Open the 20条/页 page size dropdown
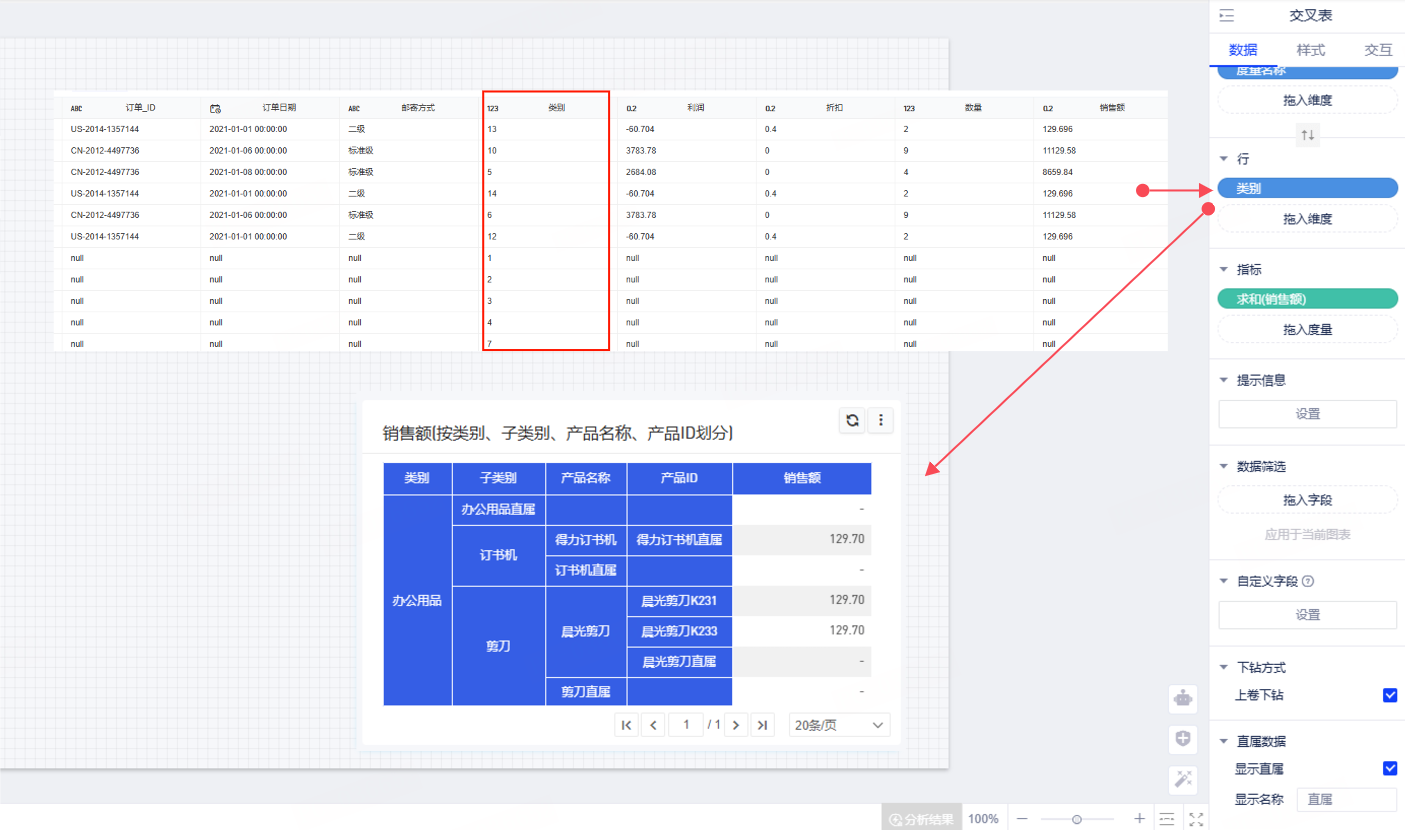 click(x=839, y=725)
